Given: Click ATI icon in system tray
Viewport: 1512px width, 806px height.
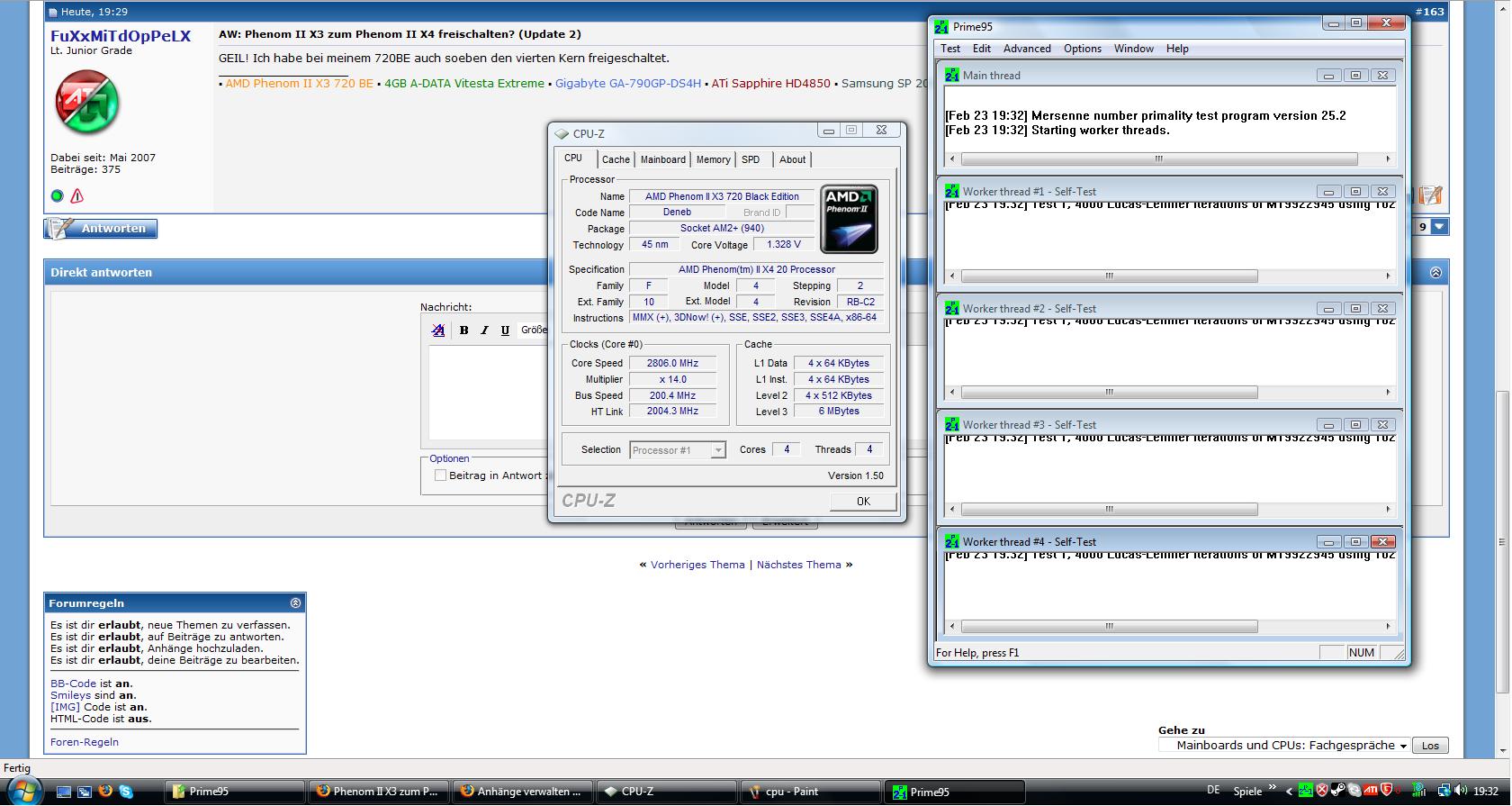Looking at the screenshot, I should [x=1371, y=790].
